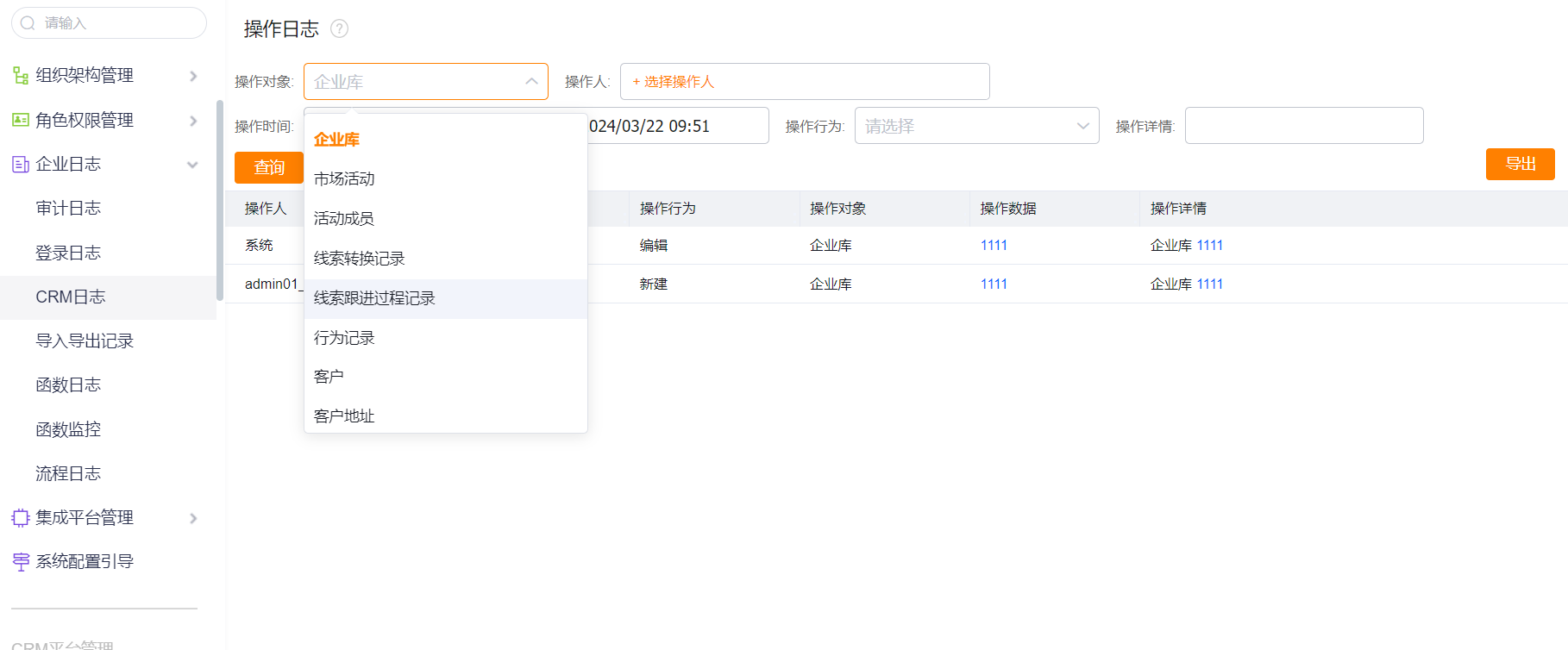Select 活动成员 option in dropdown list
Image resolution: width=1568 pixels, height=650 pixels.
[446, 219]
